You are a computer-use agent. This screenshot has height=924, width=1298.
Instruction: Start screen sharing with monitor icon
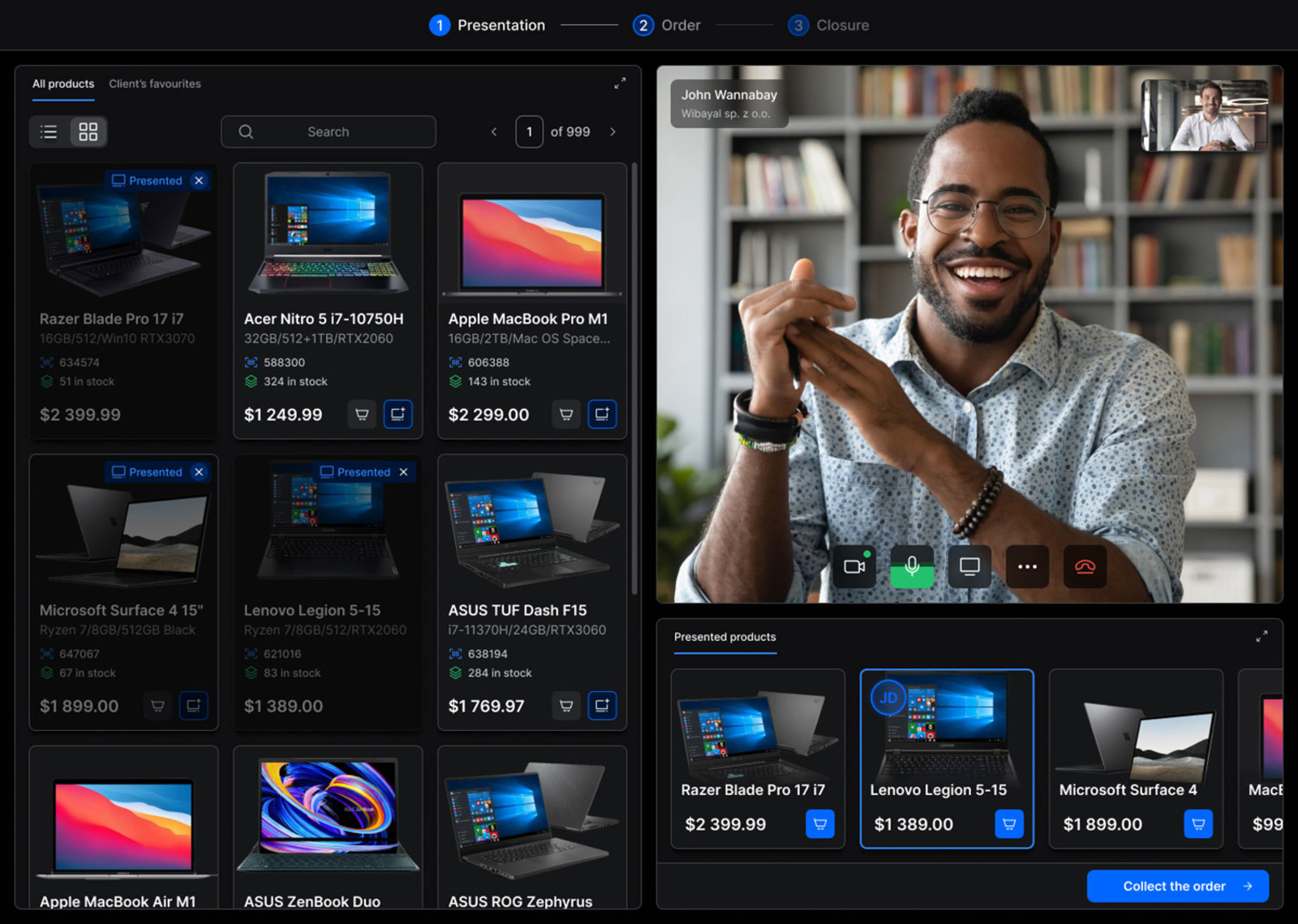[969, 566]
